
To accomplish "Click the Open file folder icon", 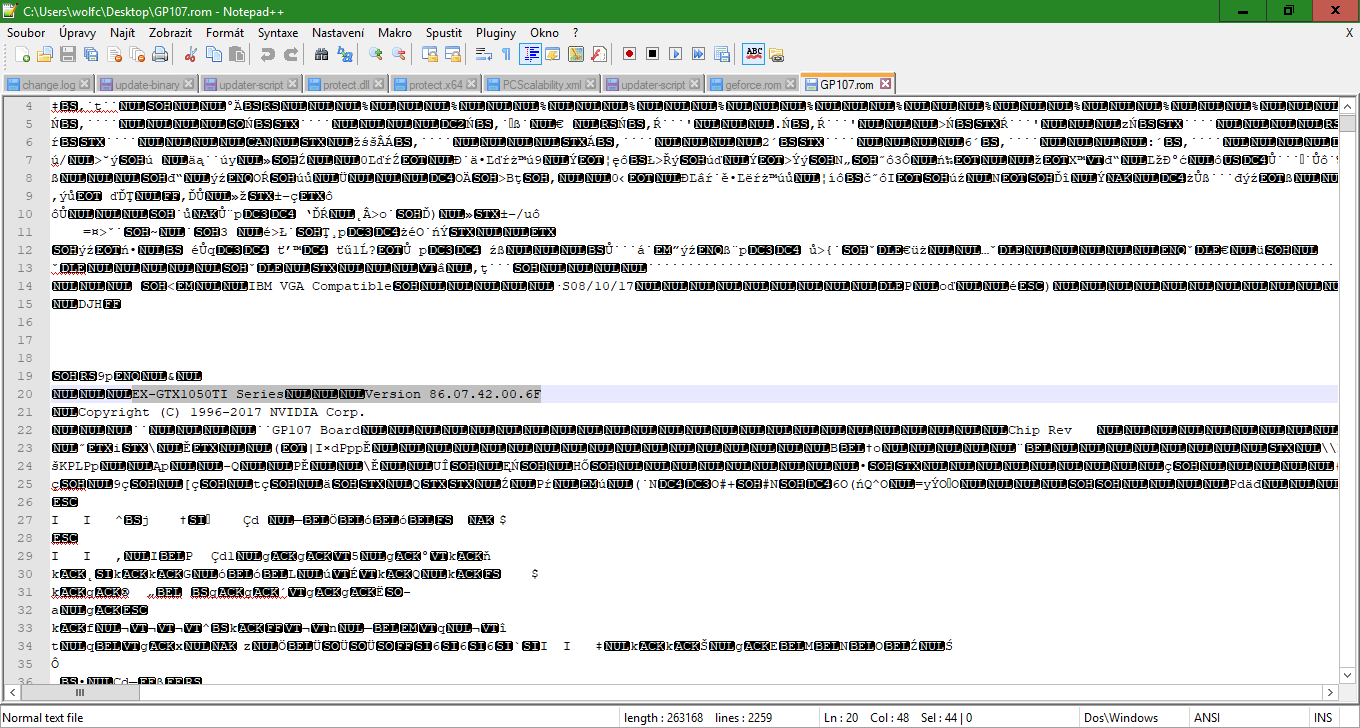I will [45, 54].
